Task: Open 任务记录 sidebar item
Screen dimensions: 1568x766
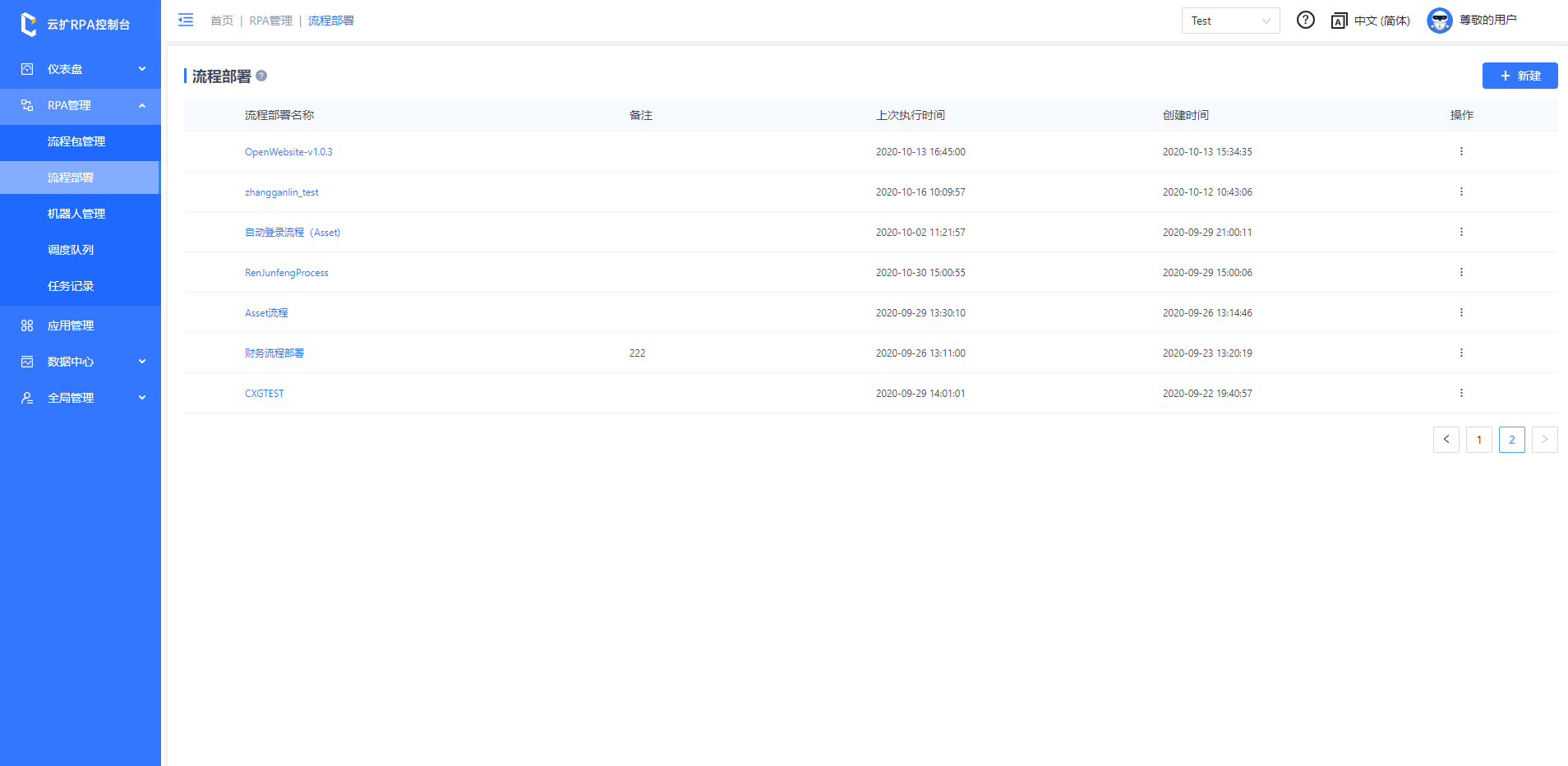Action: click(x=71, y=286)
